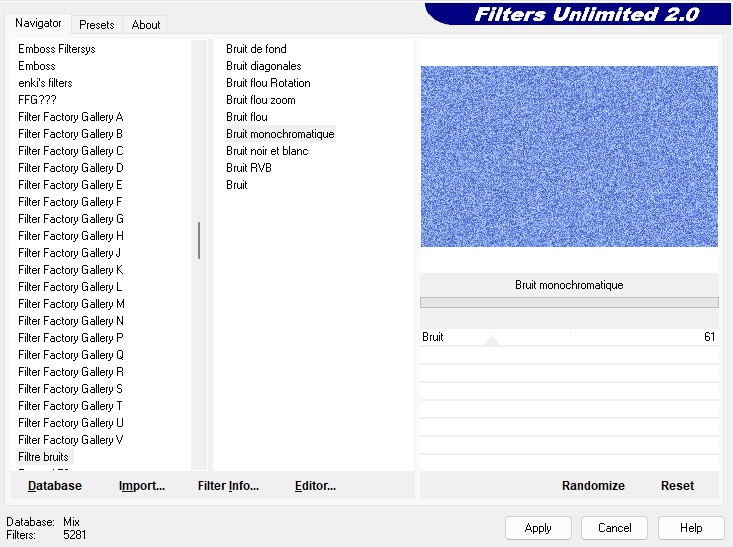
Task: Select Filter Factory Gallery G
Action: [71, 219]
